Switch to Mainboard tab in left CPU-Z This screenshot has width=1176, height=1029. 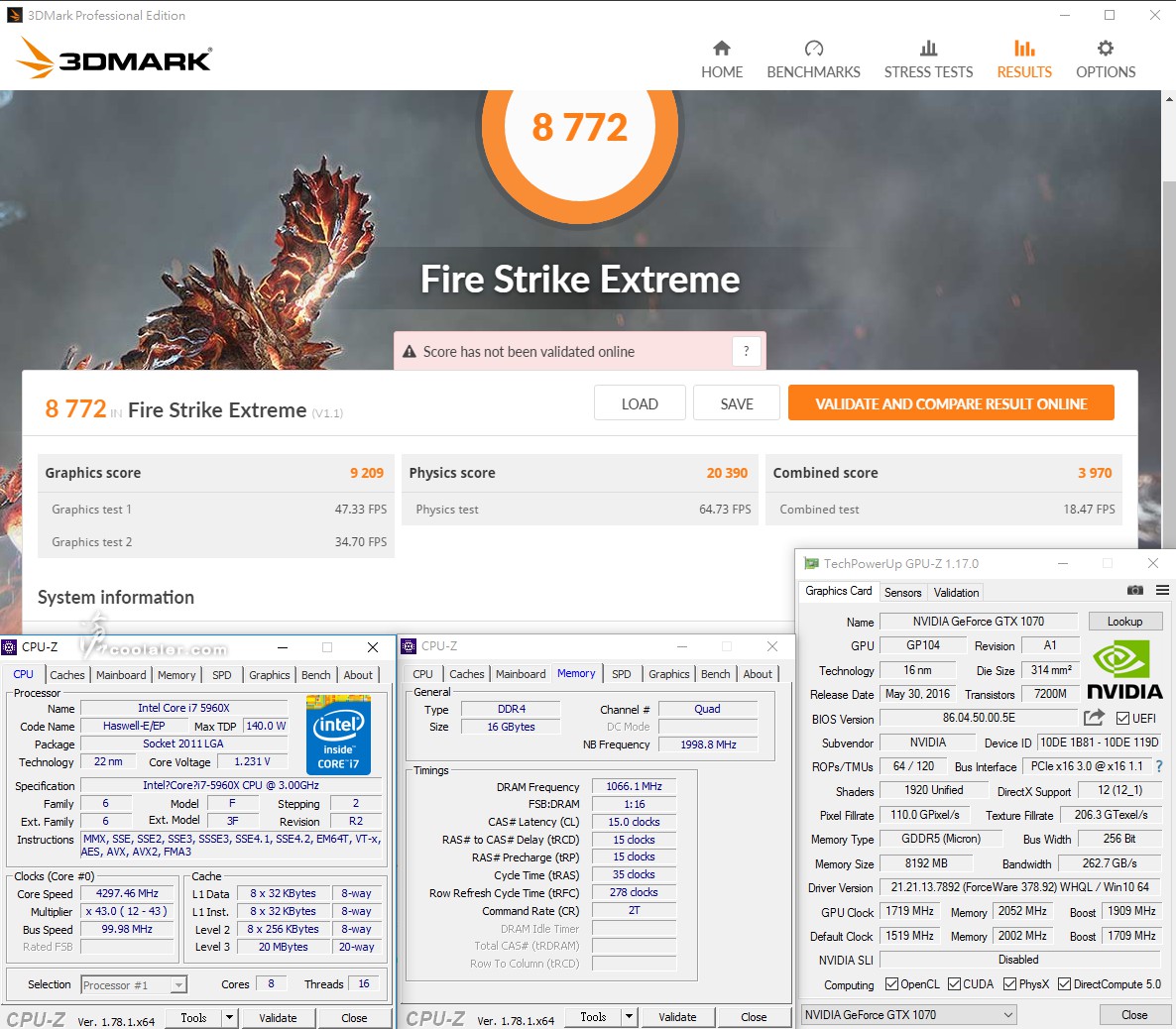pos(121,675)
